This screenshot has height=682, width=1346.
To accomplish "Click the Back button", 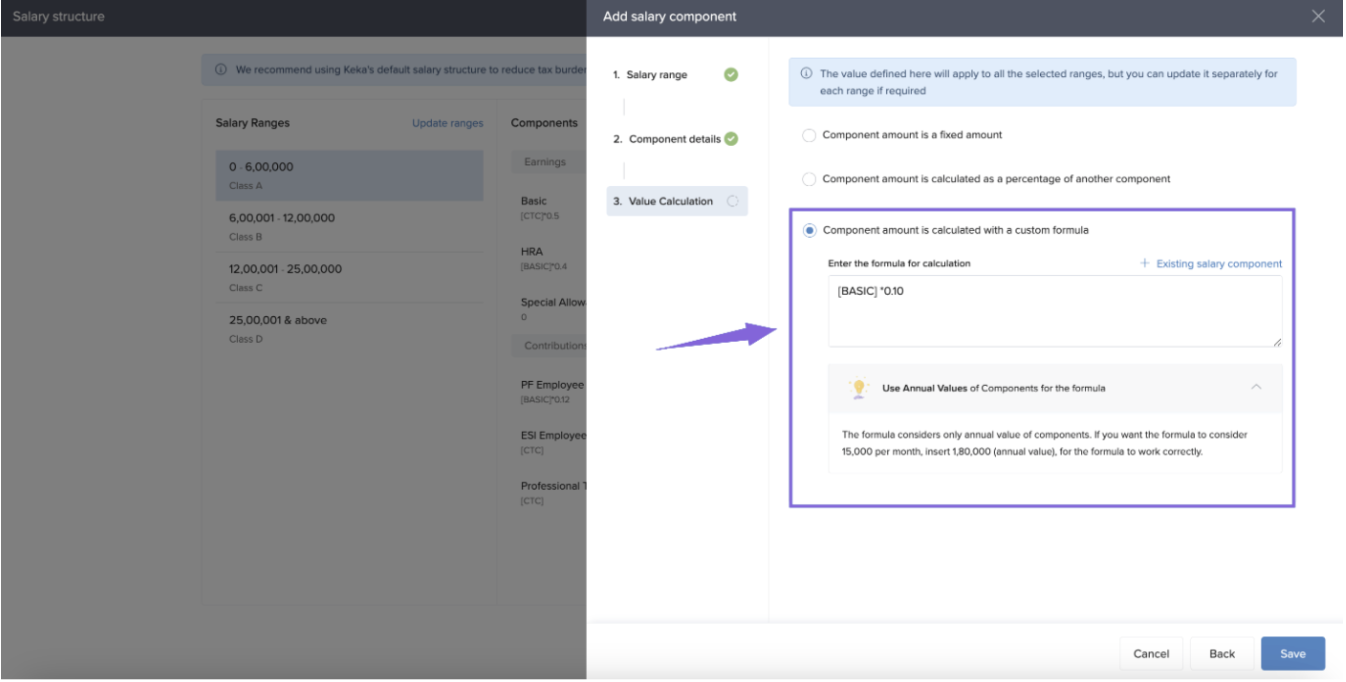I will coord(1222,653).
